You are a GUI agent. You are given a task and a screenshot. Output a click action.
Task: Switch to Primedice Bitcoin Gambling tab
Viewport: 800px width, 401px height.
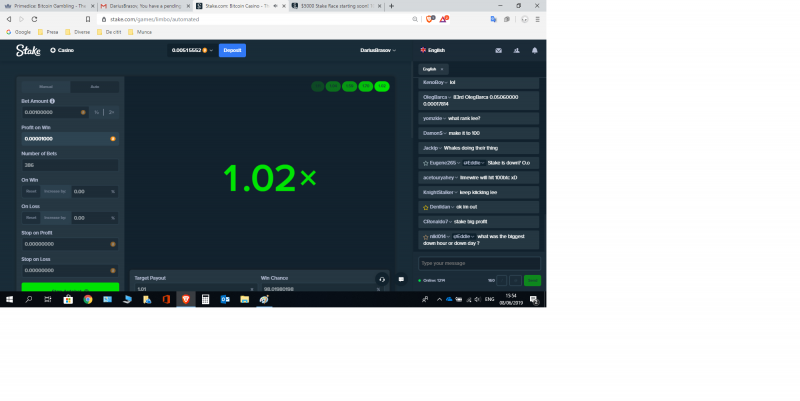49,6
